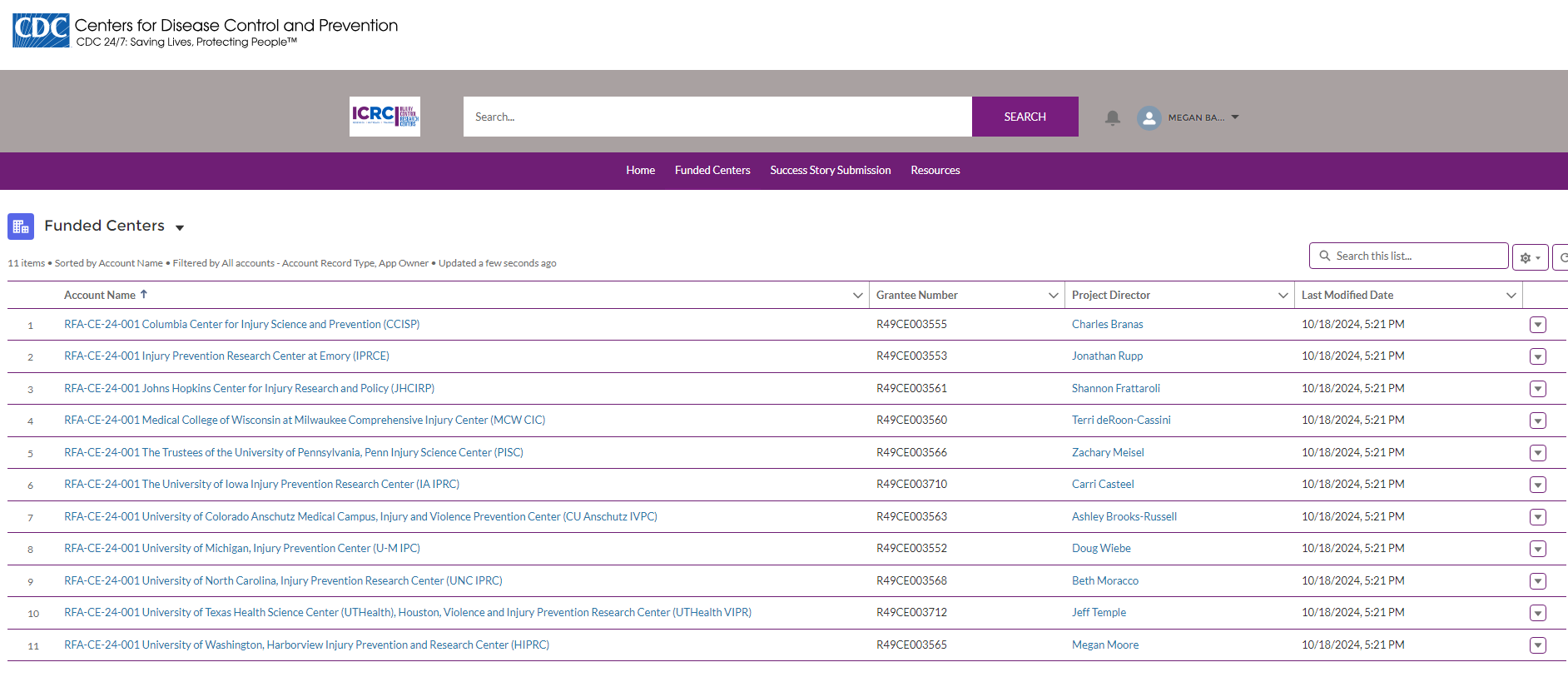Open list view controls gear

(1529, 257)
